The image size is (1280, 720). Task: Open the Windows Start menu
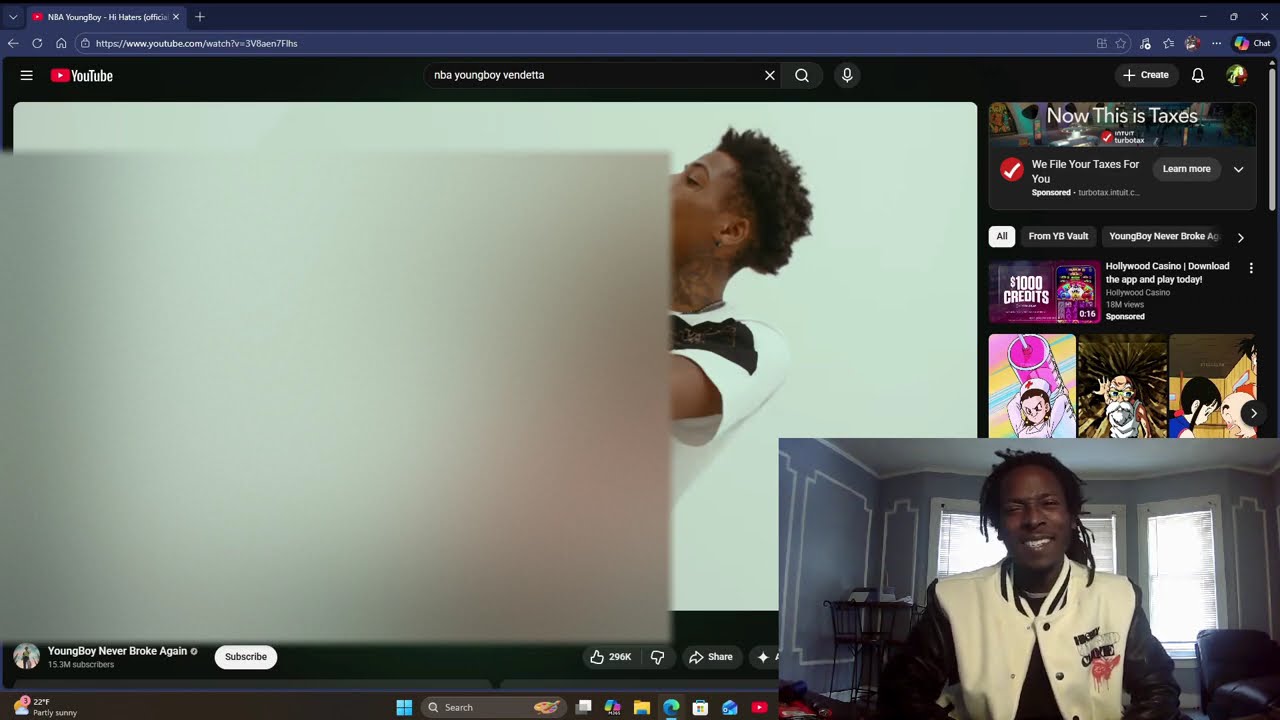click(x=404, y=707)
